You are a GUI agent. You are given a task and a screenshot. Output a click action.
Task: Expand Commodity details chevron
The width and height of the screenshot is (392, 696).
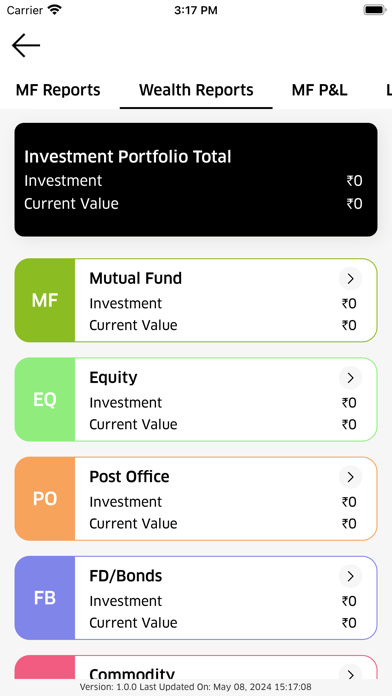[350, 672]
